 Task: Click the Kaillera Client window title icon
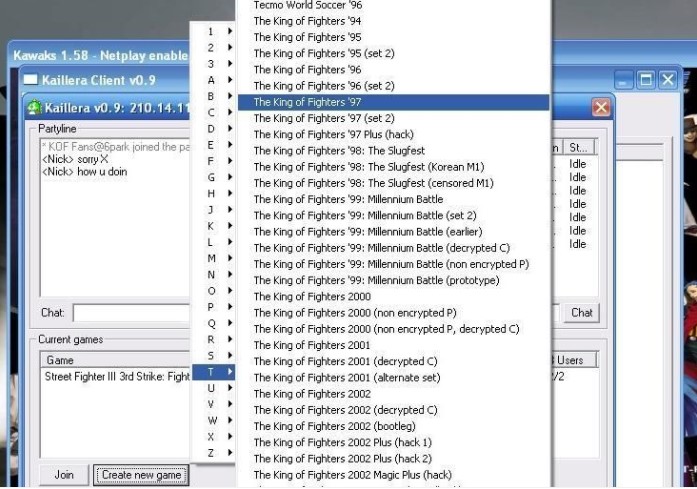tap(31, 80)
